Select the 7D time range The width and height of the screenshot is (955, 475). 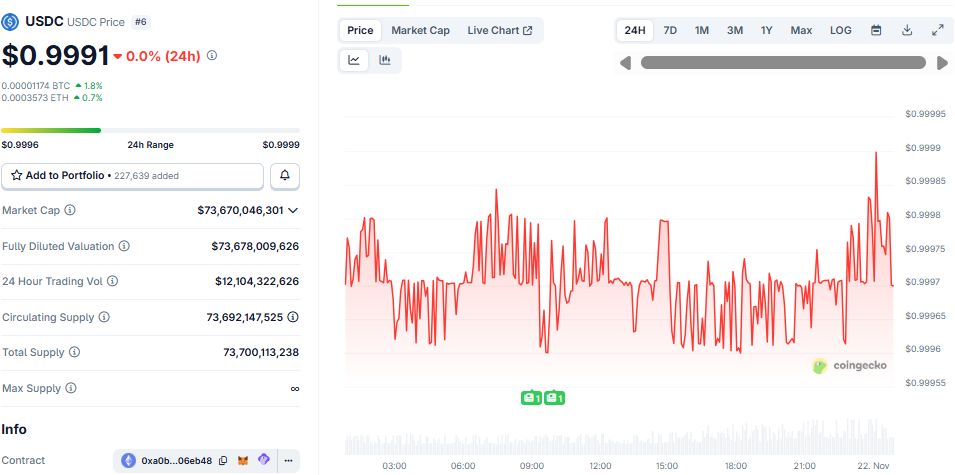pos(670,30)
